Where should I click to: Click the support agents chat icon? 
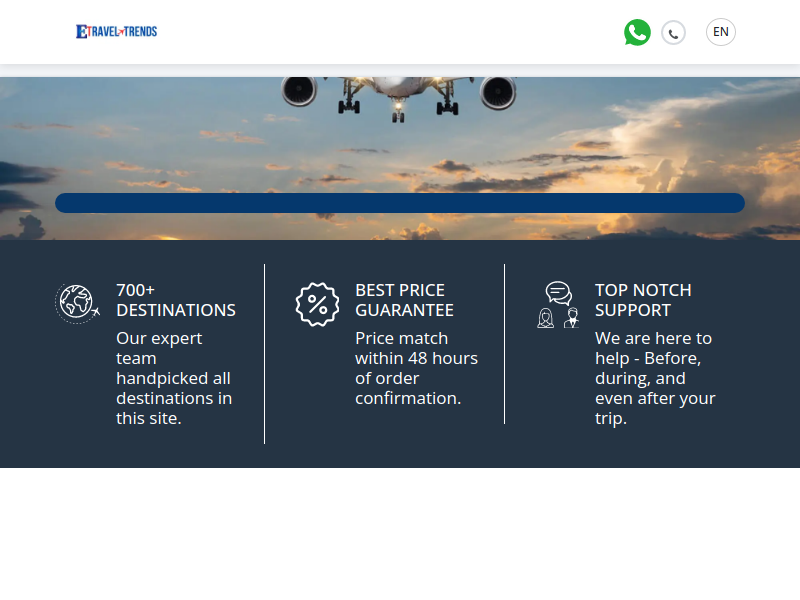click(558, 305)
